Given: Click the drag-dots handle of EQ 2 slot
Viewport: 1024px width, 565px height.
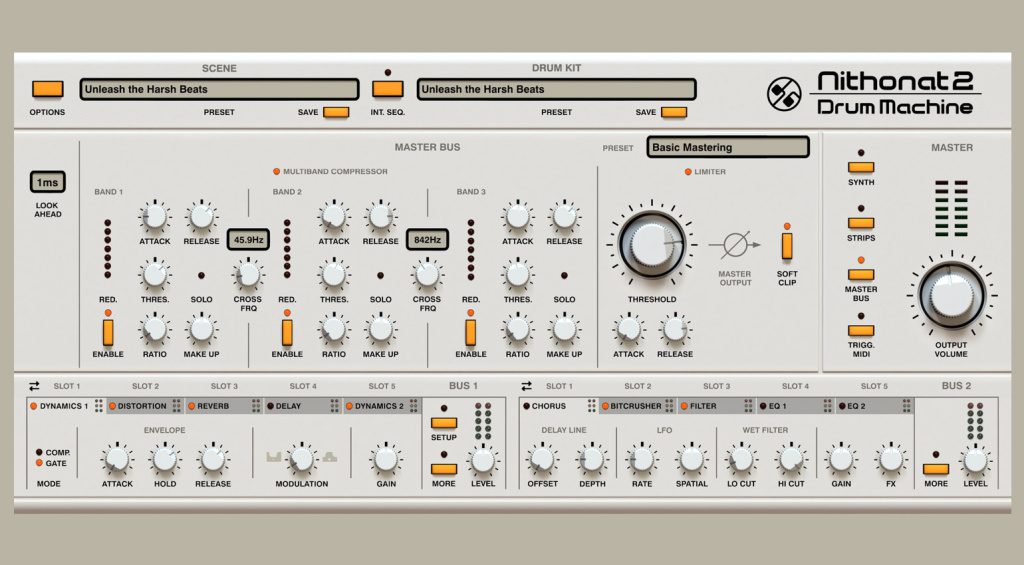Looking at the screenshot, I should [906, 406].
